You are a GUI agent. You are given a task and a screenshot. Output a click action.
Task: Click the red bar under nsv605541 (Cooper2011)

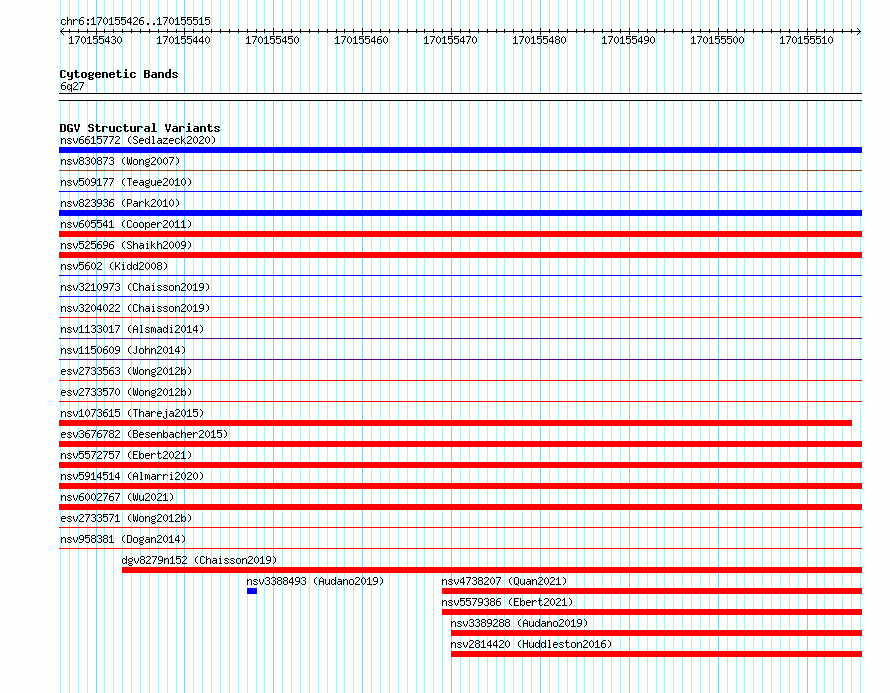(460, 234)
